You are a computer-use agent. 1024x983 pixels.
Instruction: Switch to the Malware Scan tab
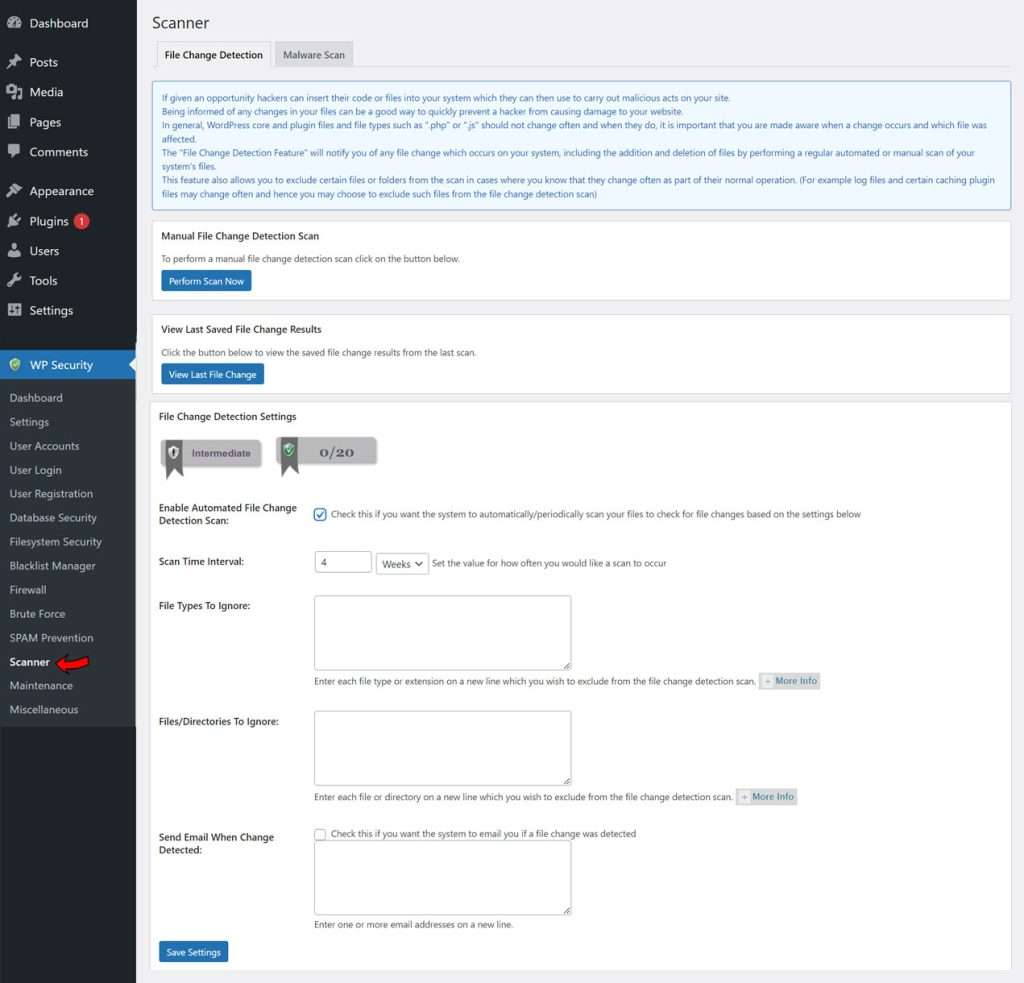click(313, 55)
